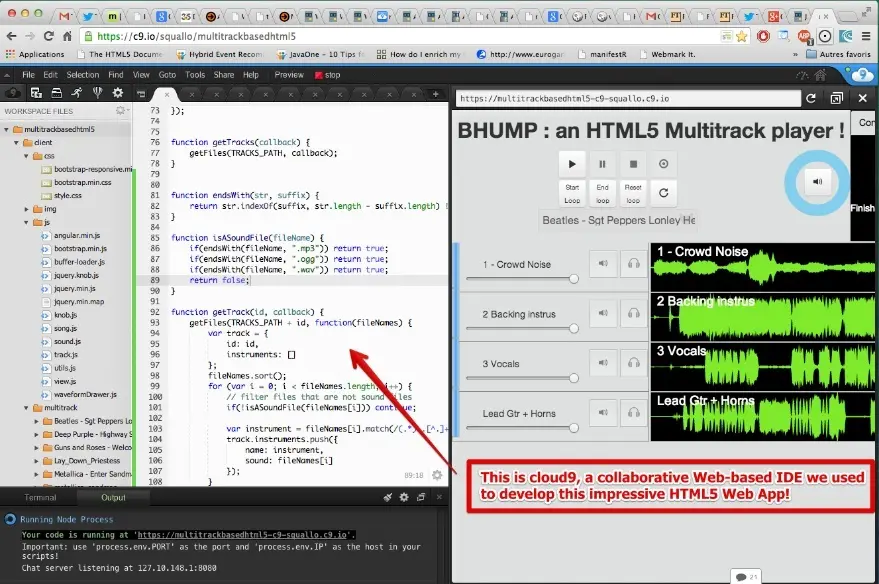
Task: Open the Selection menu
Action: 82,75
